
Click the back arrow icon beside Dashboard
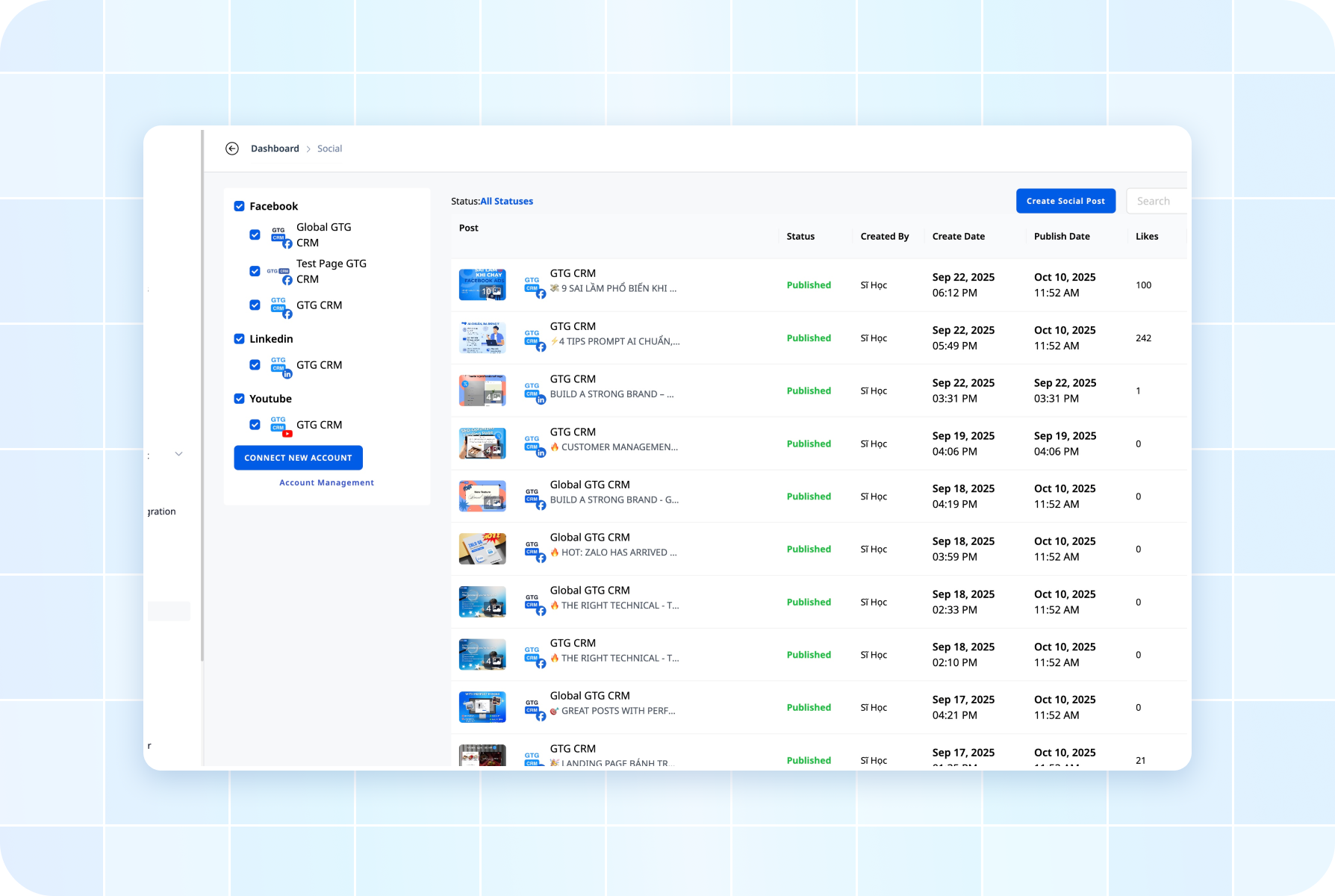232,149
